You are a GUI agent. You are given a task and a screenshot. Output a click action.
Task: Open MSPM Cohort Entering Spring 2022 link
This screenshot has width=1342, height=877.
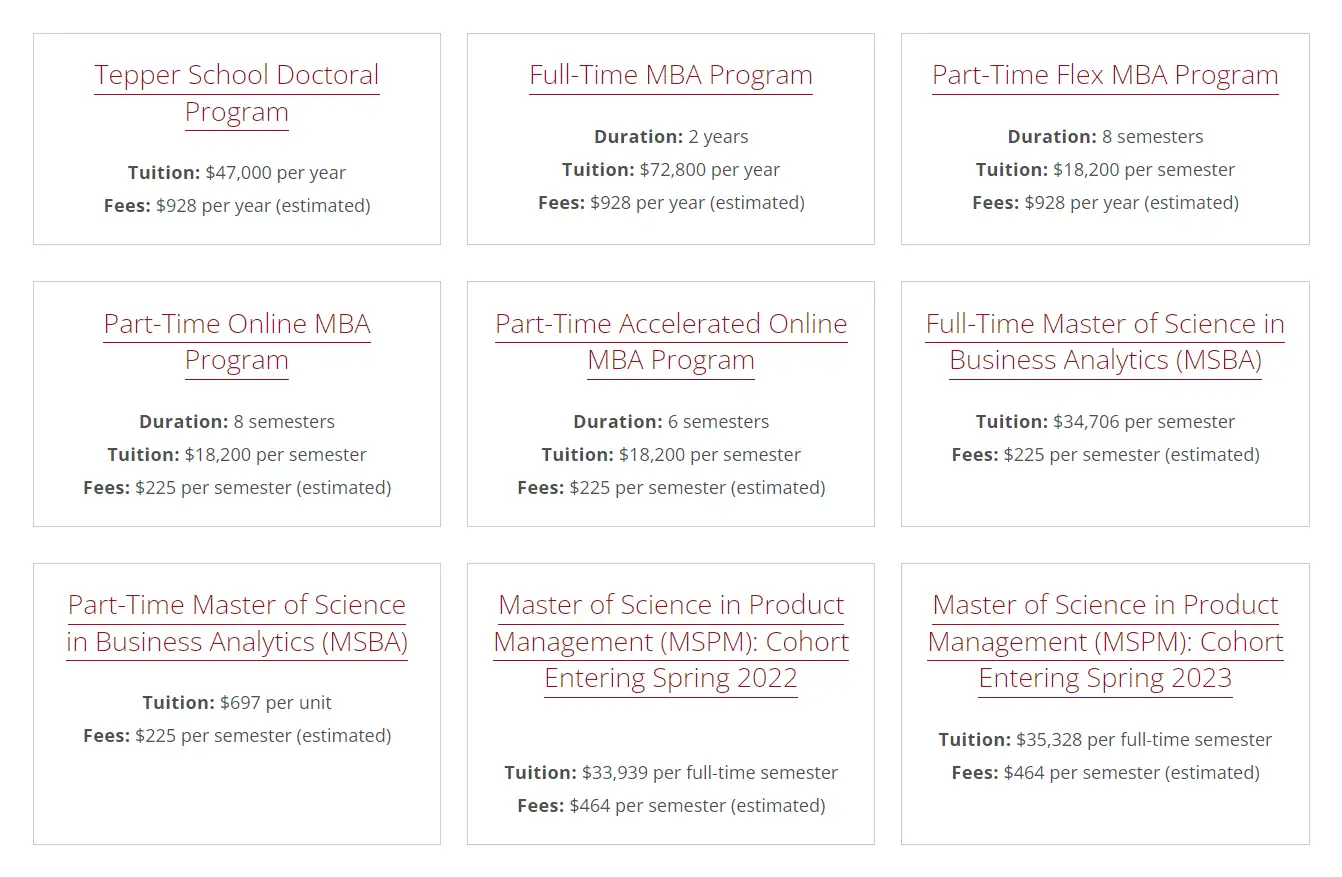[x=671, y=641]
